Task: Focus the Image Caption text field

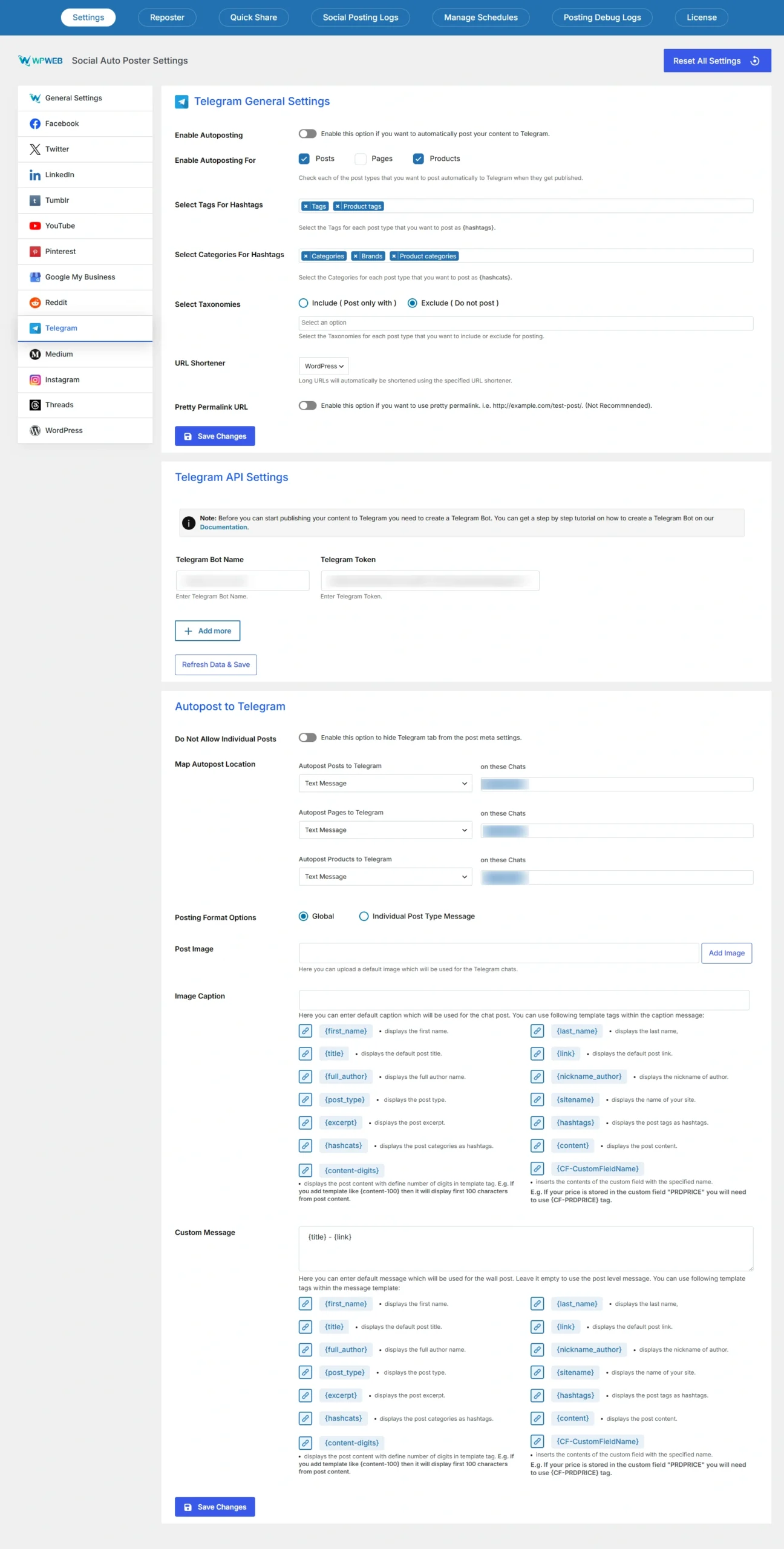Action: (x=524, y=1000)
